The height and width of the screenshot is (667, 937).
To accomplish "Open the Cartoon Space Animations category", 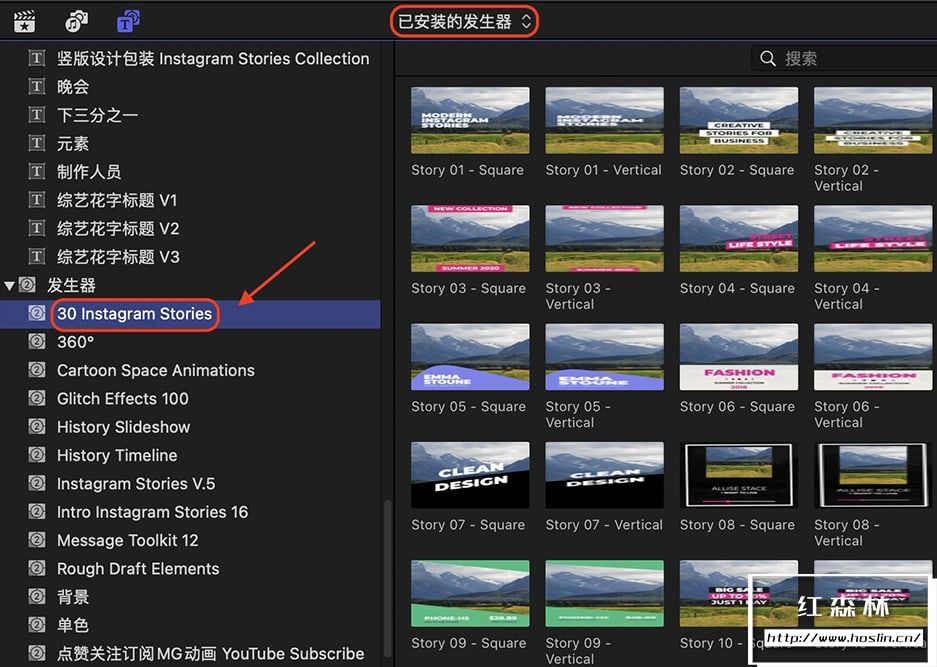I will 190,371.
